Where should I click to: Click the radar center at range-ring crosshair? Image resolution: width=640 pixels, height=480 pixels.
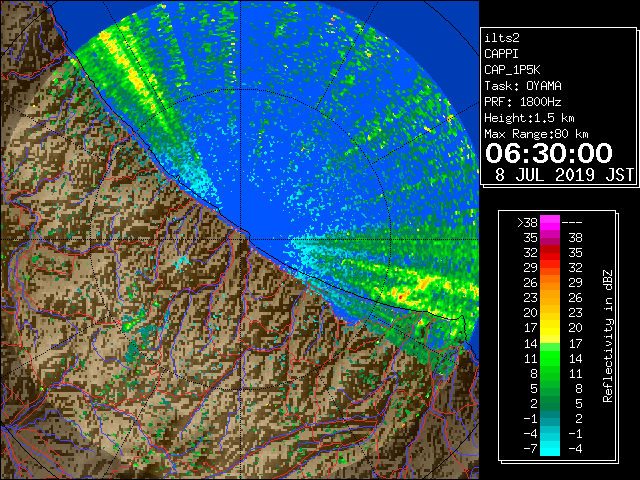click(241, 240)
